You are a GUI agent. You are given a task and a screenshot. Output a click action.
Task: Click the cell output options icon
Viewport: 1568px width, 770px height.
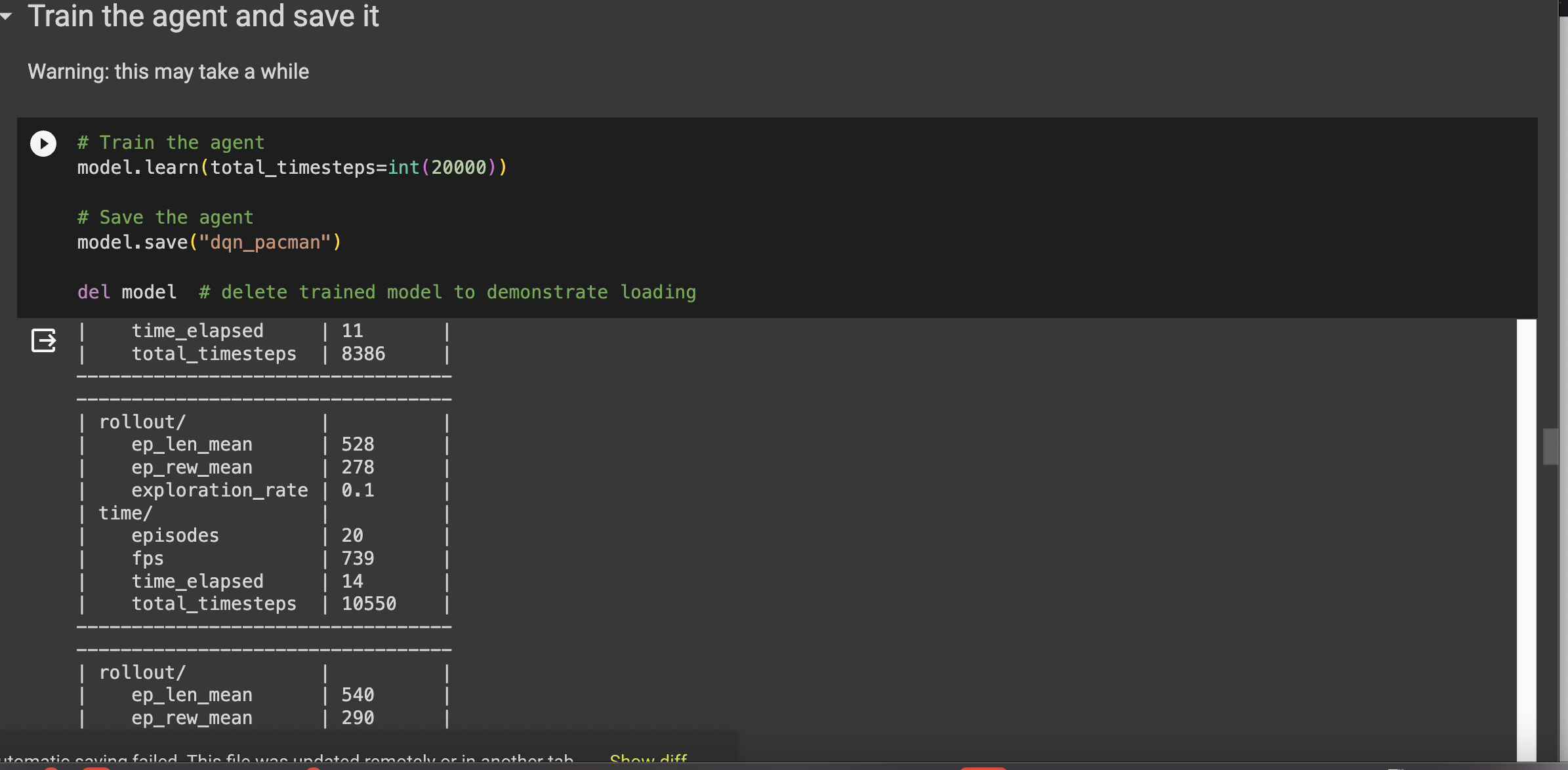[43, 340]
